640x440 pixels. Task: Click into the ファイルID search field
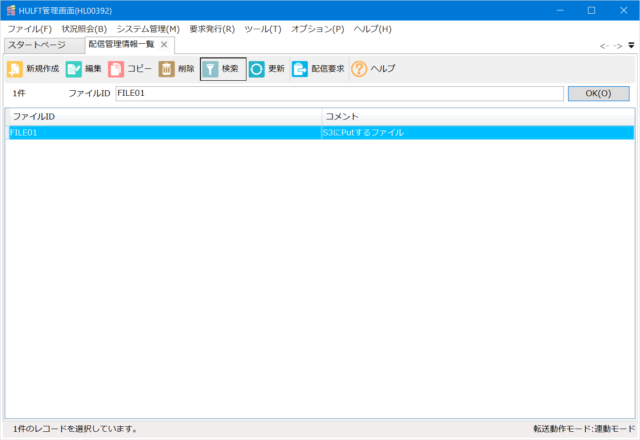(x=339, y=93)
